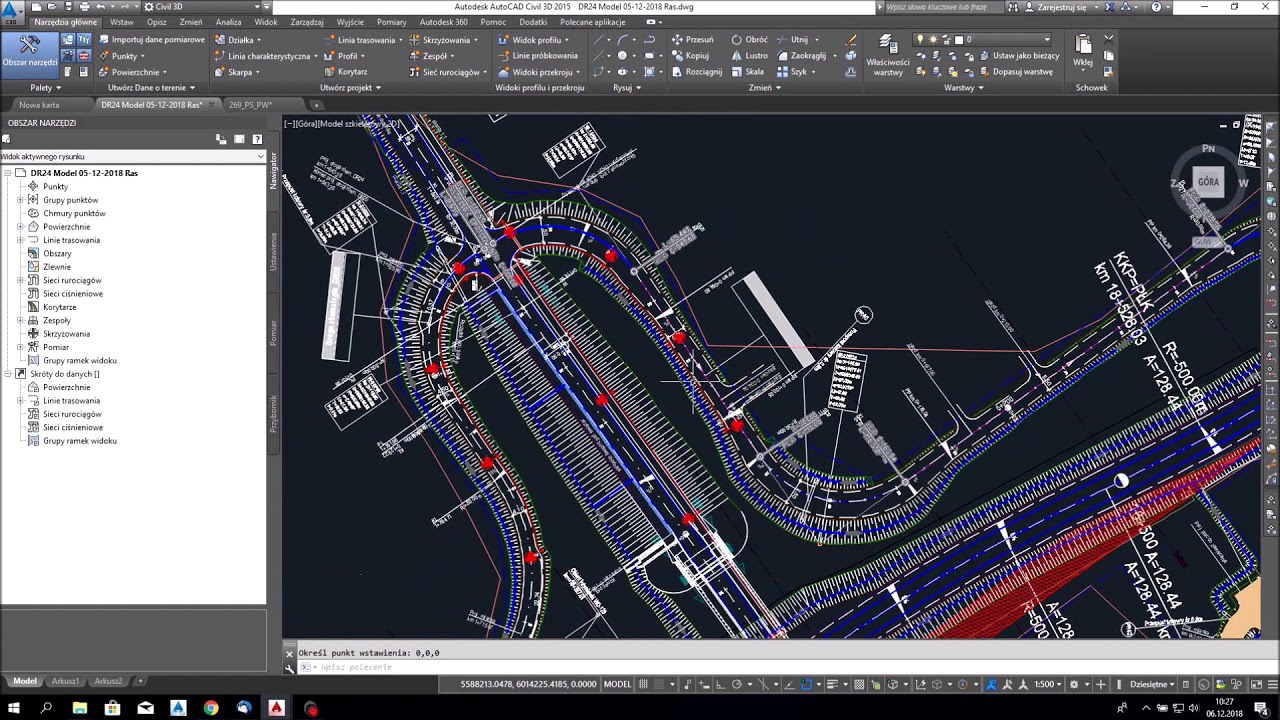Image resolution: width=1280 pixels, height=720 pixels.
Task: Open the Powierzchnie ribbon dropdown
Action: [133, 72]
